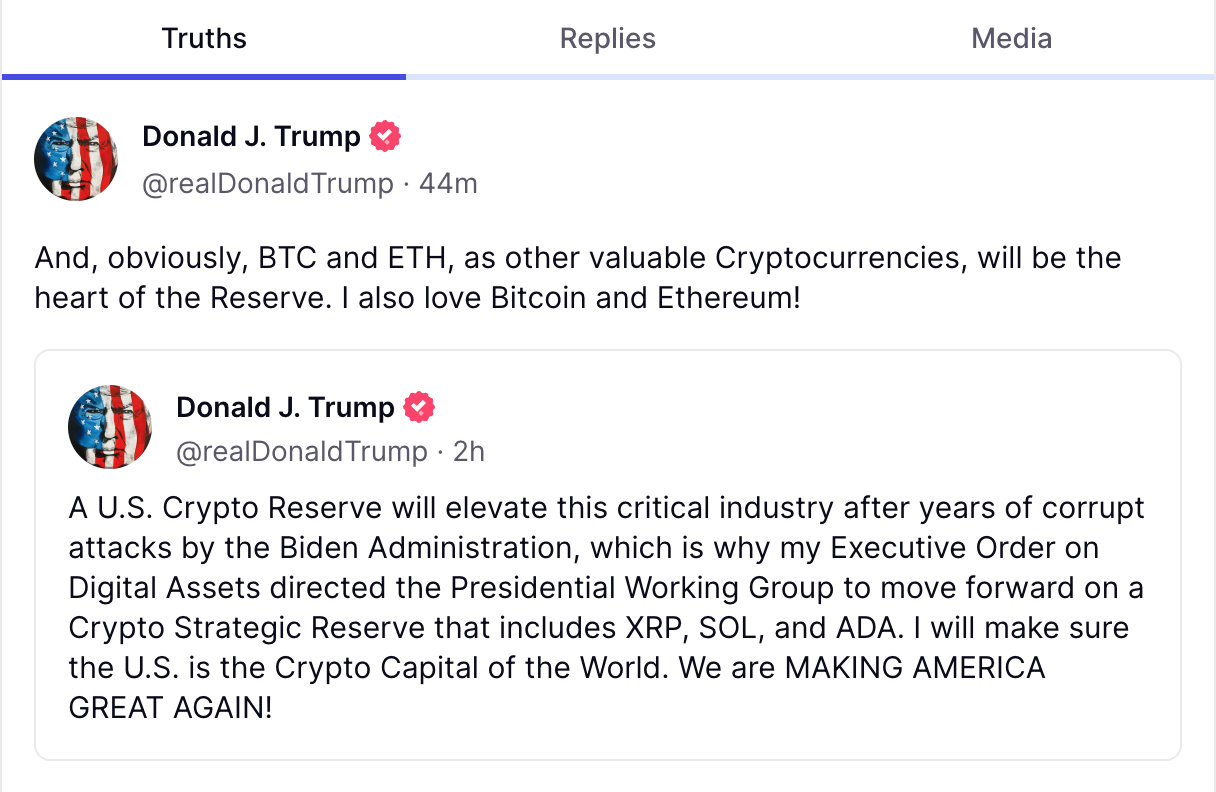Switch to the Truths tab

tap(204, 39)
